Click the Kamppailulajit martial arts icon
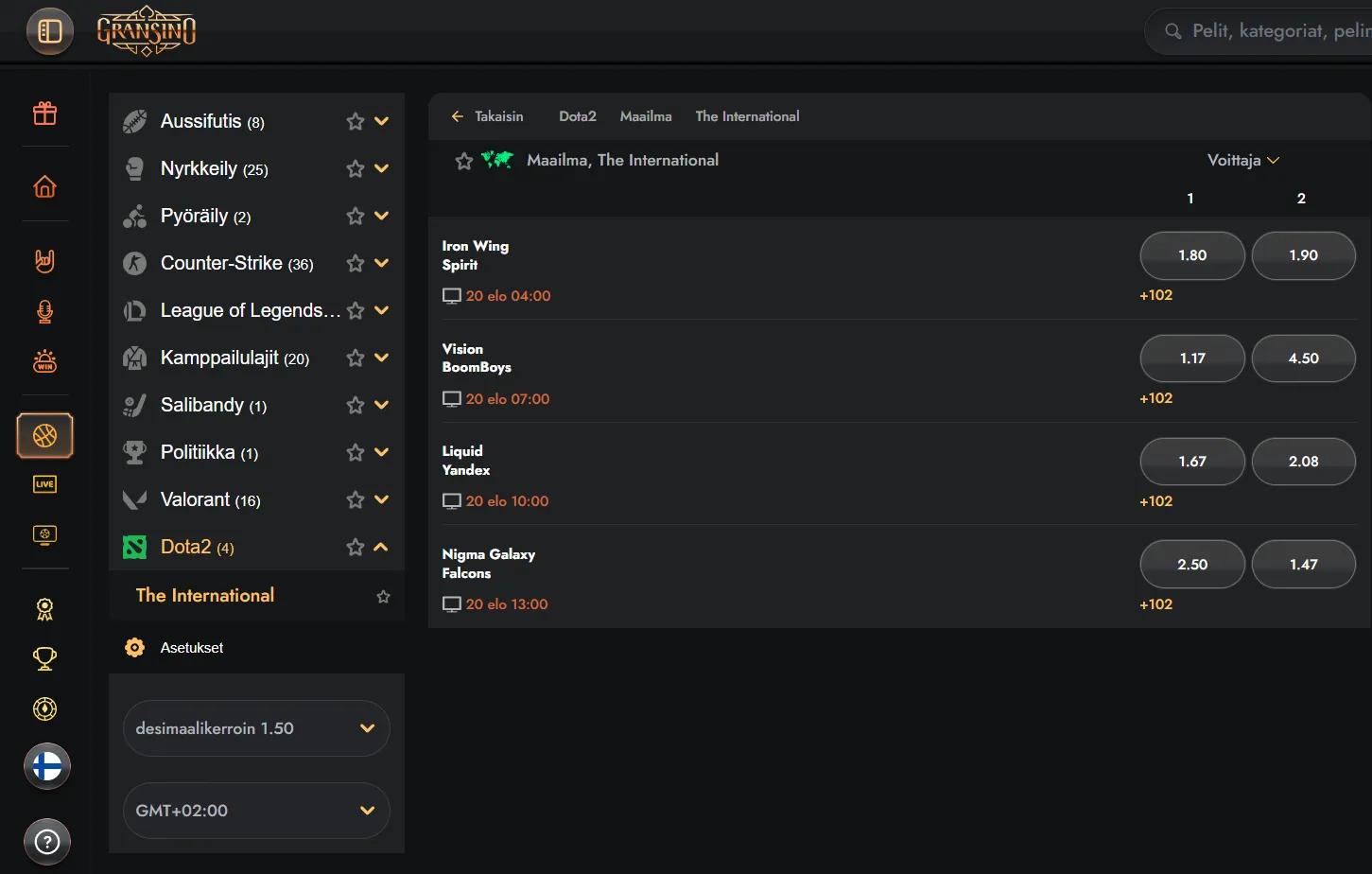This screenshot has width=1372, height=874. click(135, 358)
